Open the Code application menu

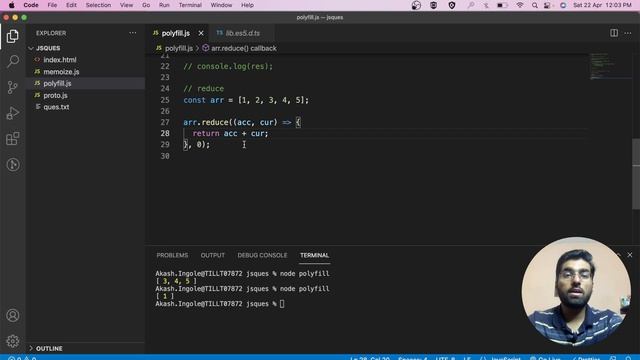coord(31,5)
